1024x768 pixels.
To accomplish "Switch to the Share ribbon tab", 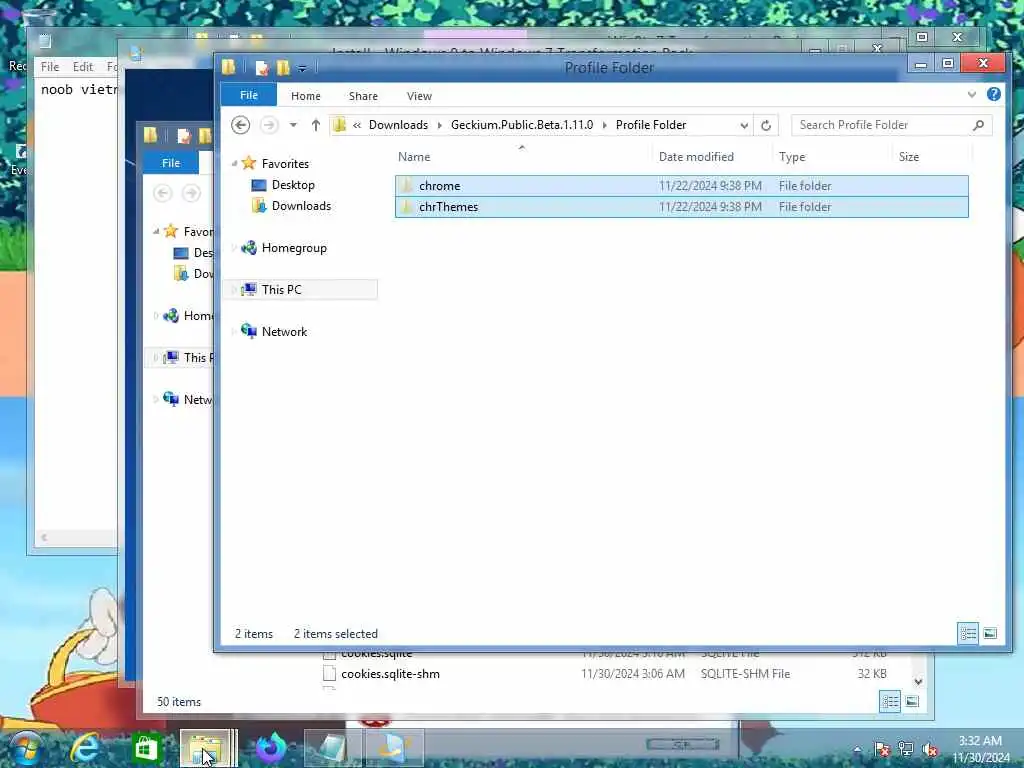I will coord(363,96).
